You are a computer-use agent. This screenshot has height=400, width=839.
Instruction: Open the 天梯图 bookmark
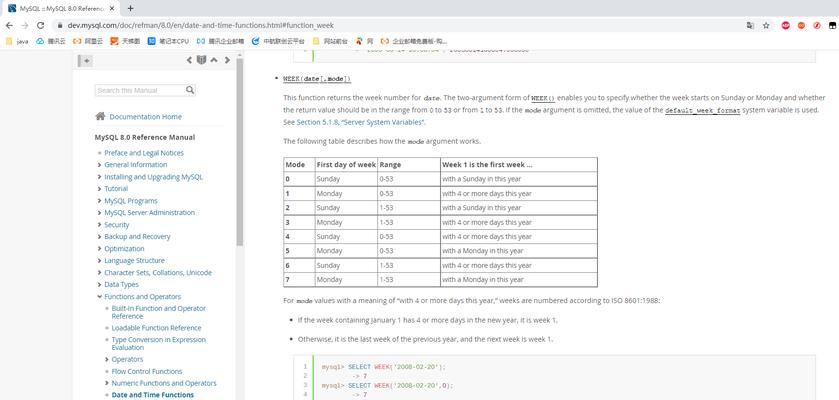tap(125, 41)
